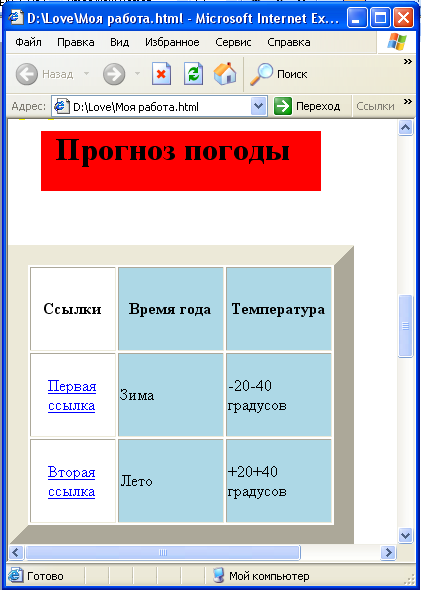
Task: Click the vertical scrollbar thumb
Action: tap(406, 326)
